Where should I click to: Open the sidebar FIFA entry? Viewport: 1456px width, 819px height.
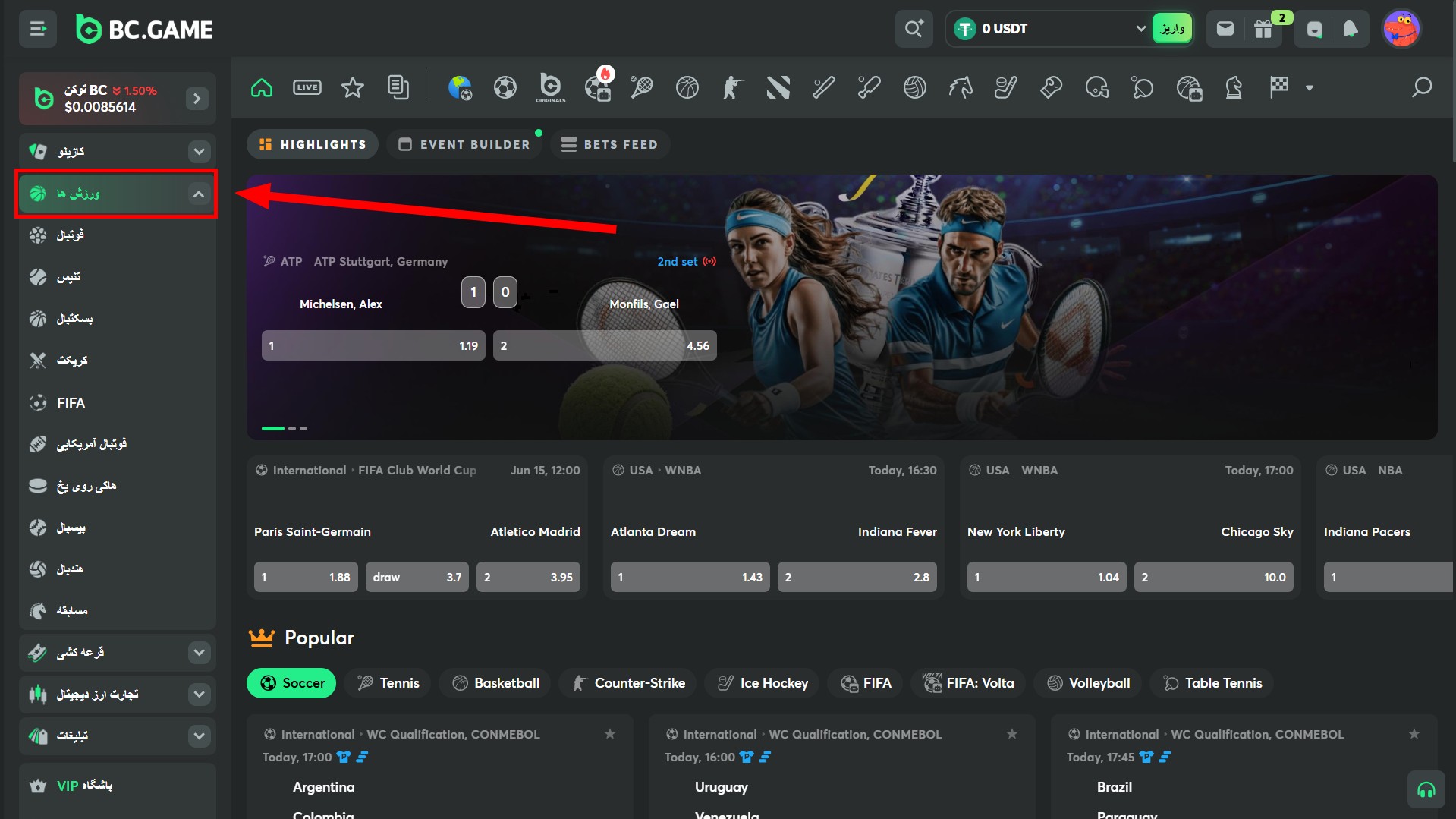click(x=117, y=402)
